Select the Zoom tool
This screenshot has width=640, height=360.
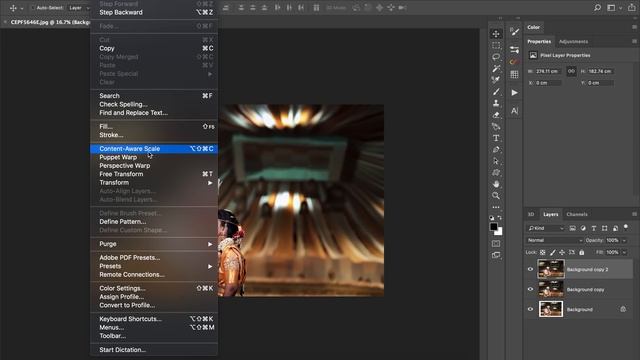tap(496, 196)
